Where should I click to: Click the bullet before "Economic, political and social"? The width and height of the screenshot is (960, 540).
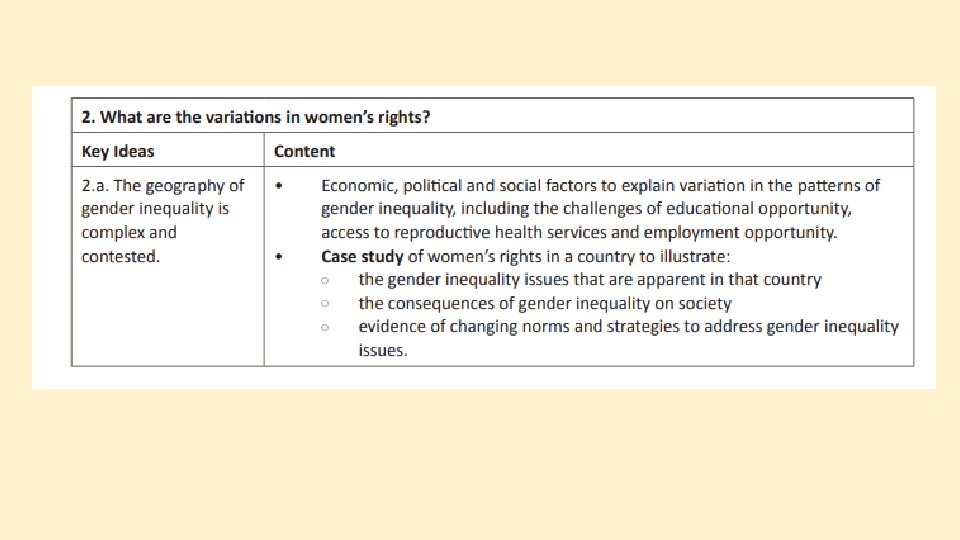279,186
